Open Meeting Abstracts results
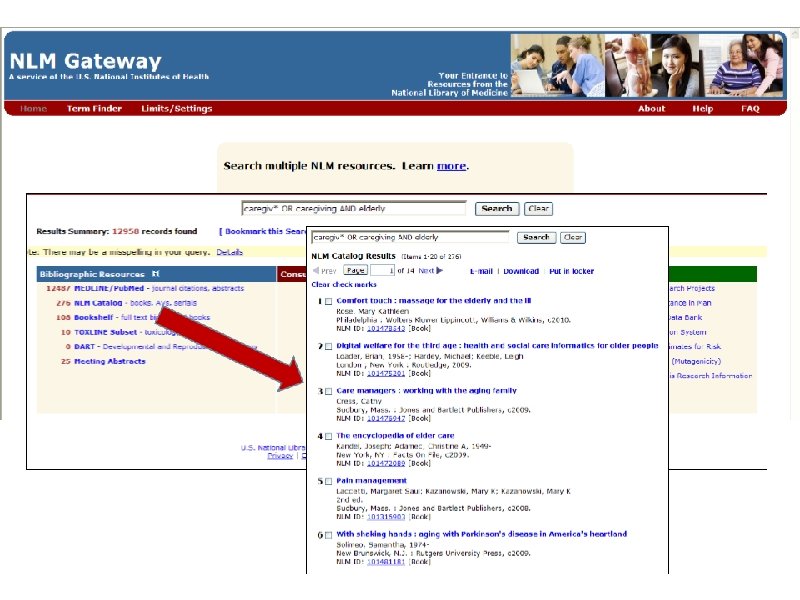The height and width of the screenshot is (600, 800). click(110, 361)
